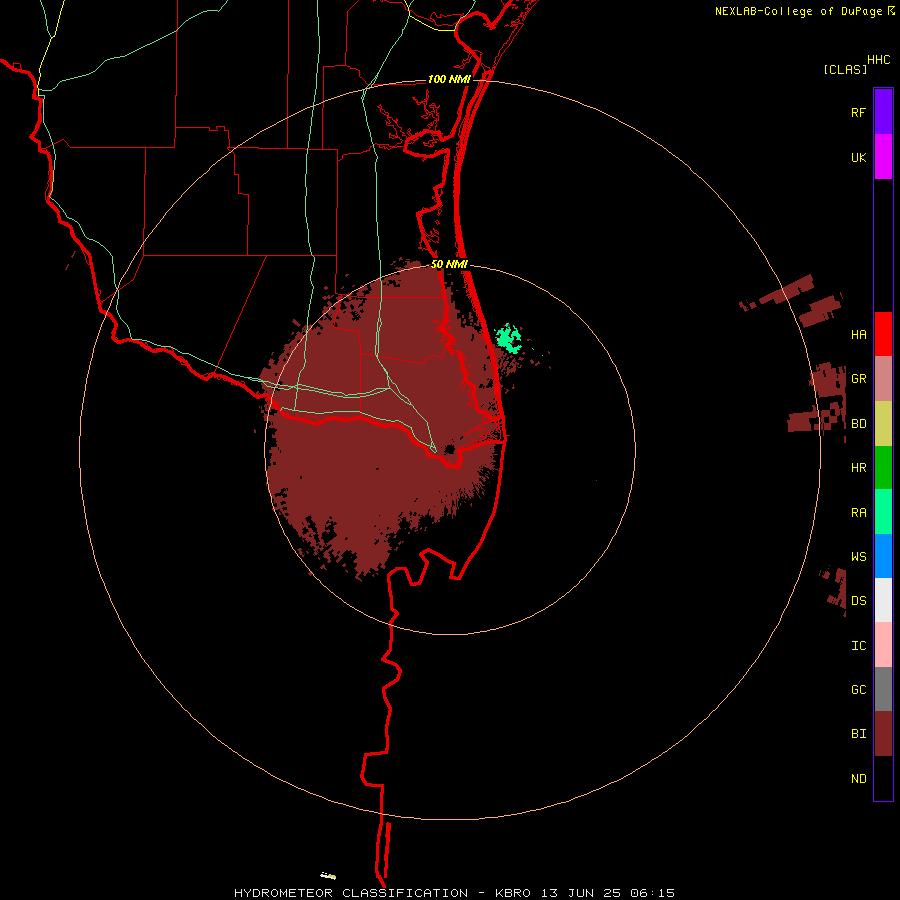The width and height of the screenshot is (900, 900).
Task: Click the UK legend label
Action: pos(858,157)
